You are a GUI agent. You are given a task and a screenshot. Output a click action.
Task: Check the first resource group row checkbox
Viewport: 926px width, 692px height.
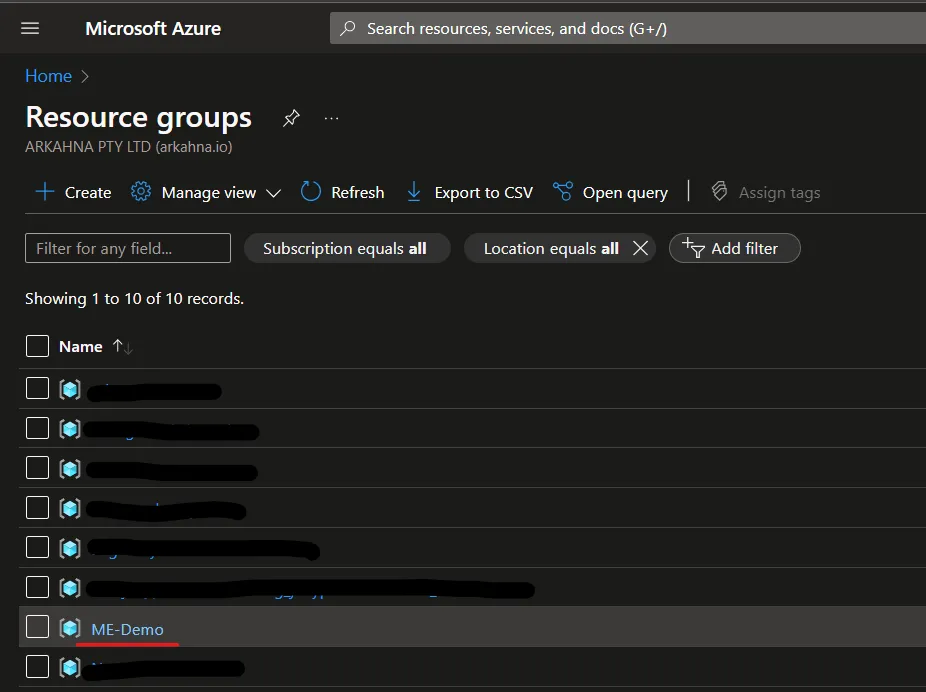(x=37, y=389)
